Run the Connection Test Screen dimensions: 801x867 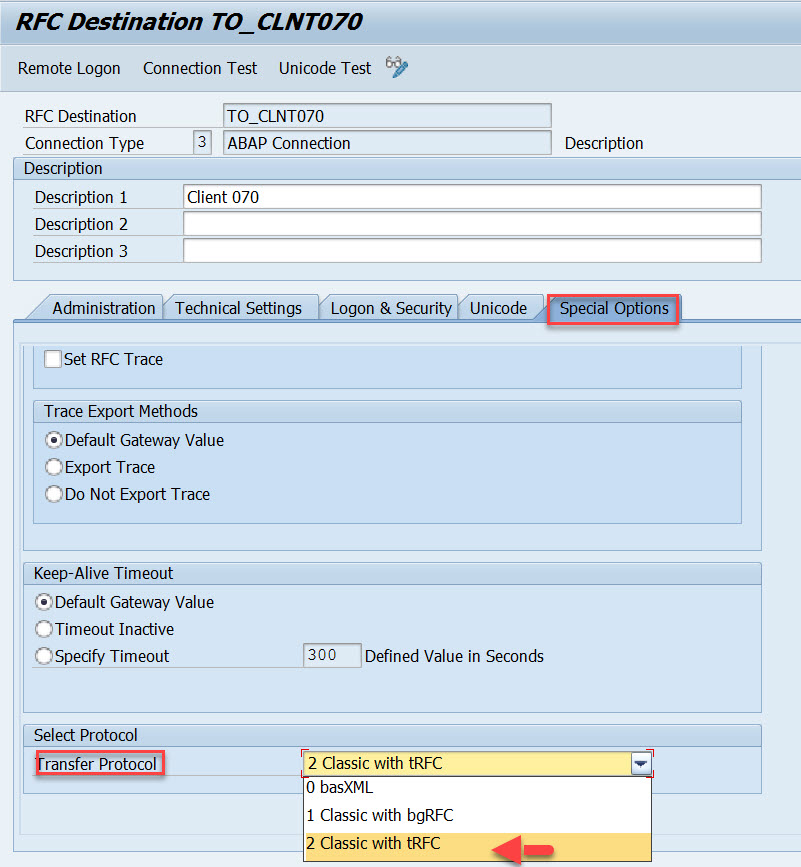[x=200, y=68]
